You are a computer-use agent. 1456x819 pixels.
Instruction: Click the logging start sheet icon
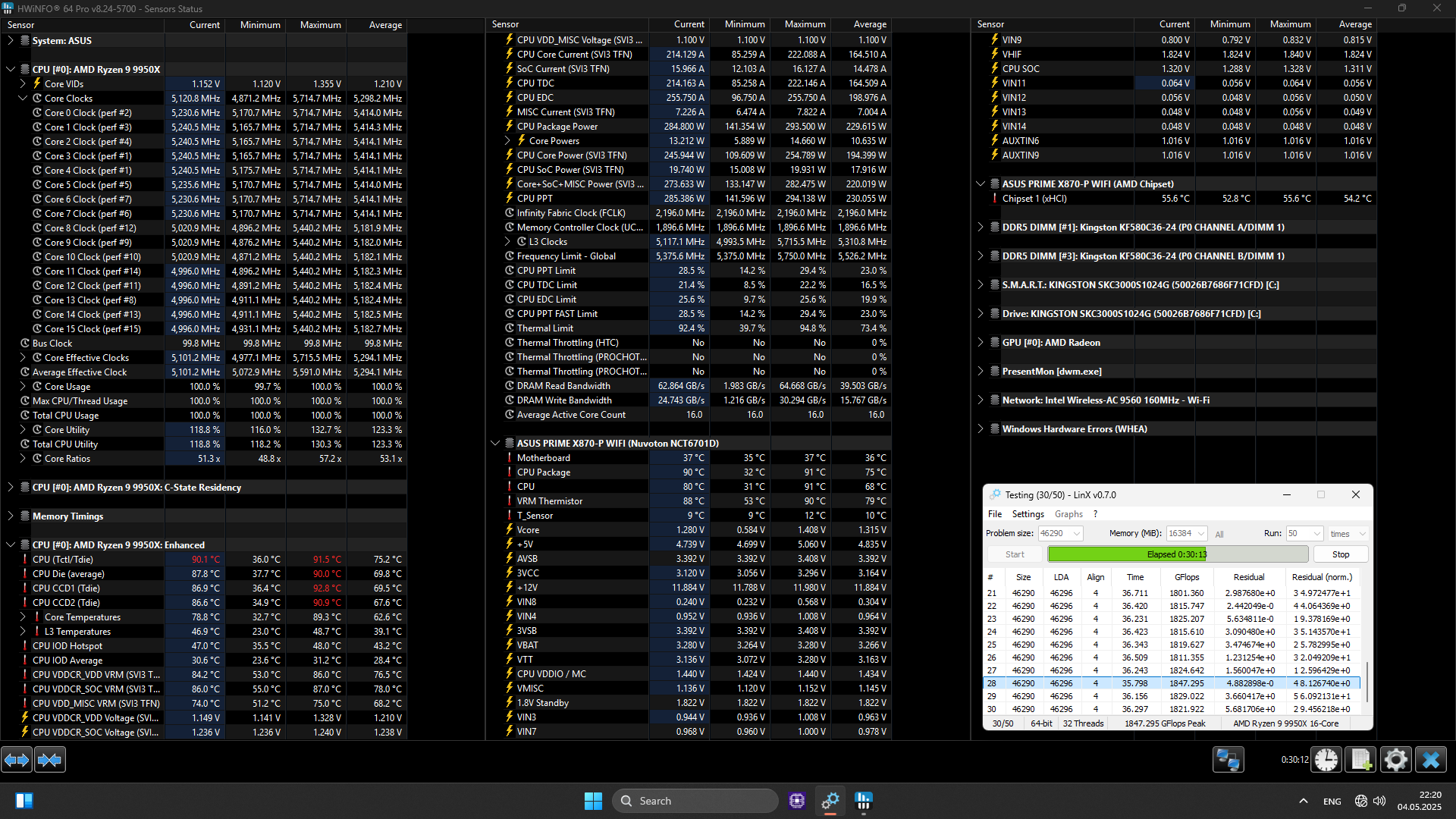[x=1360, y=759]
